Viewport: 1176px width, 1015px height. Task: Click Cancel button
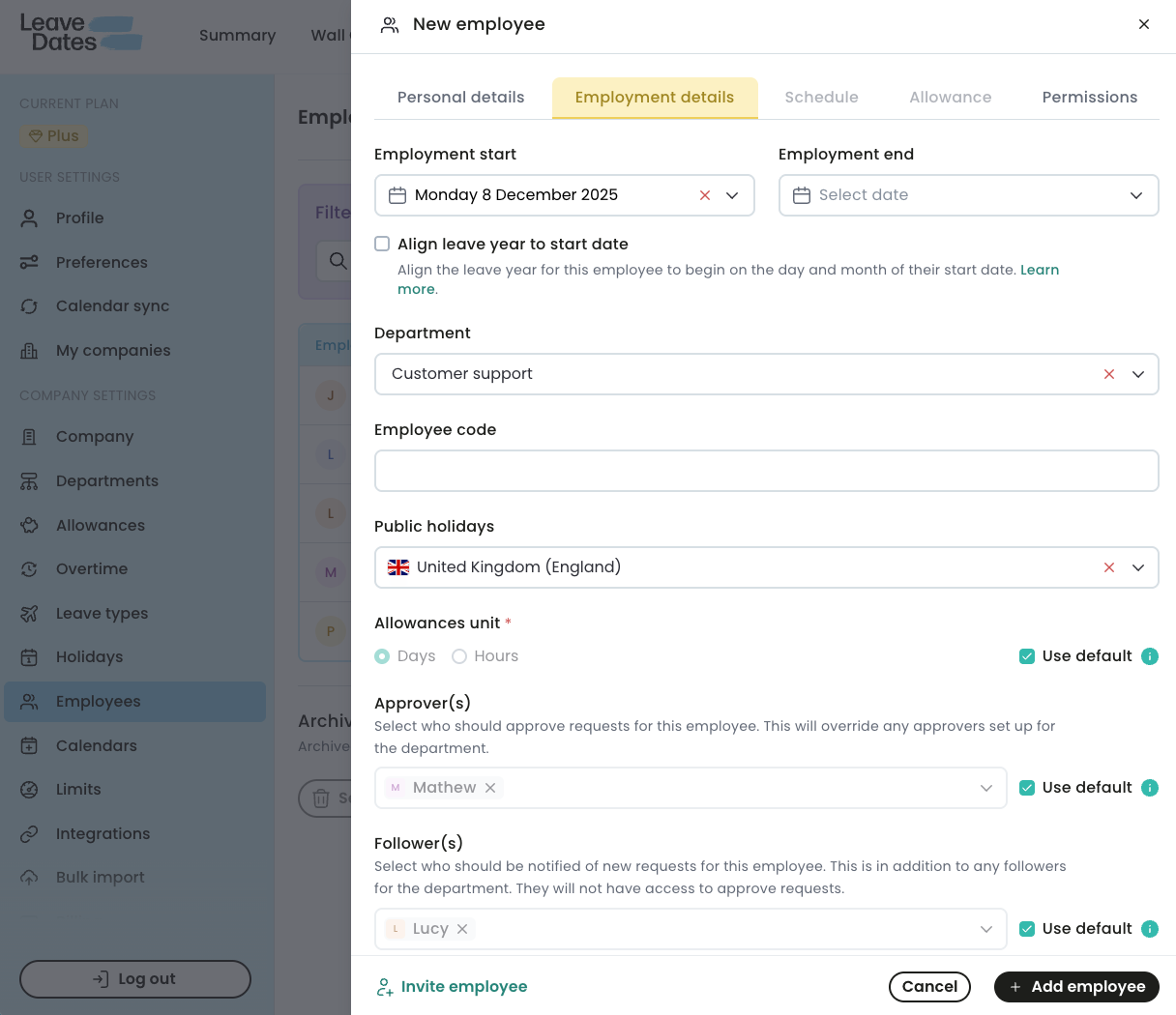point(929,987)
